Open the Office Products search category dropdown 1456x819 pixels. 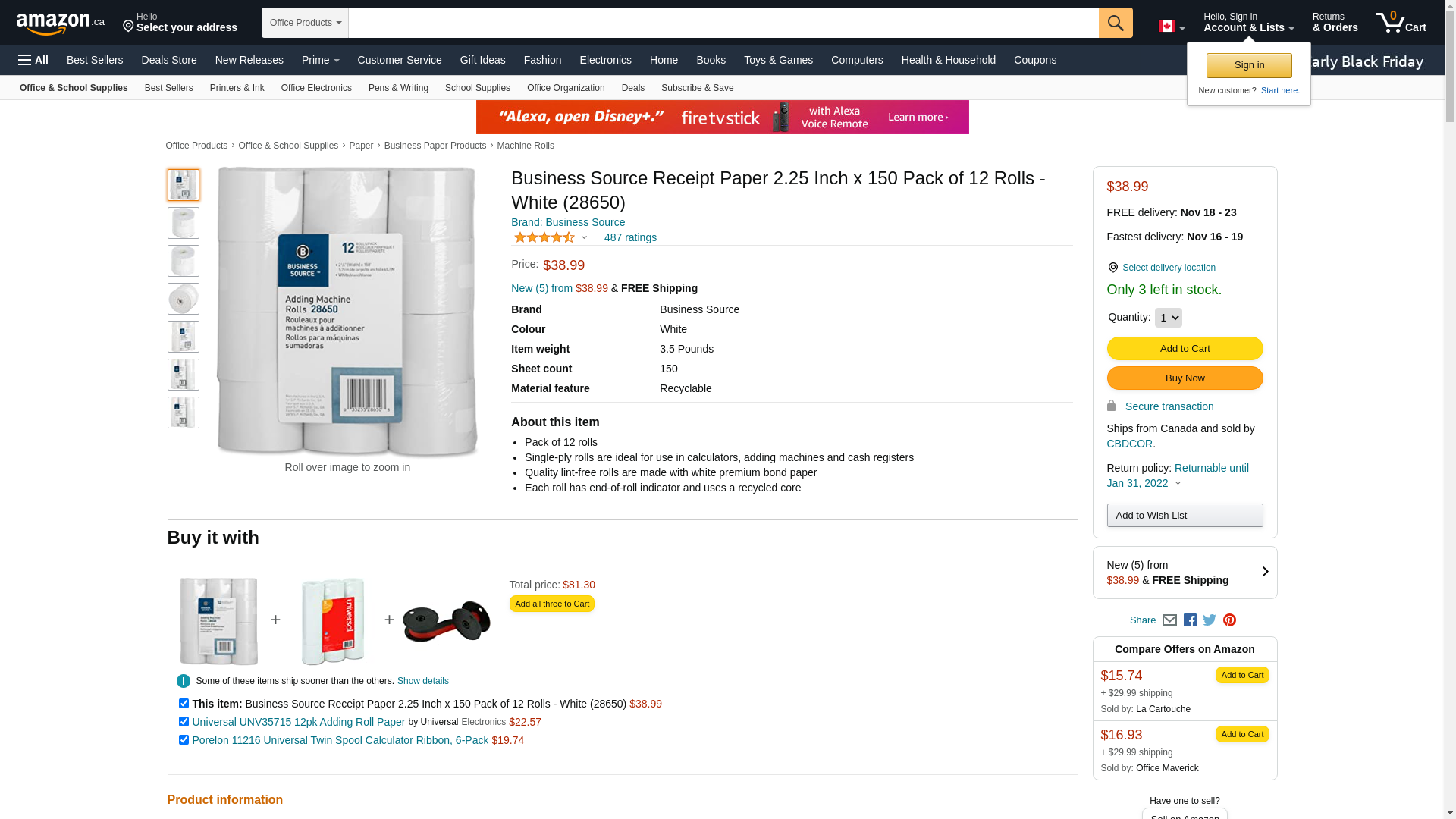point(305,23)
